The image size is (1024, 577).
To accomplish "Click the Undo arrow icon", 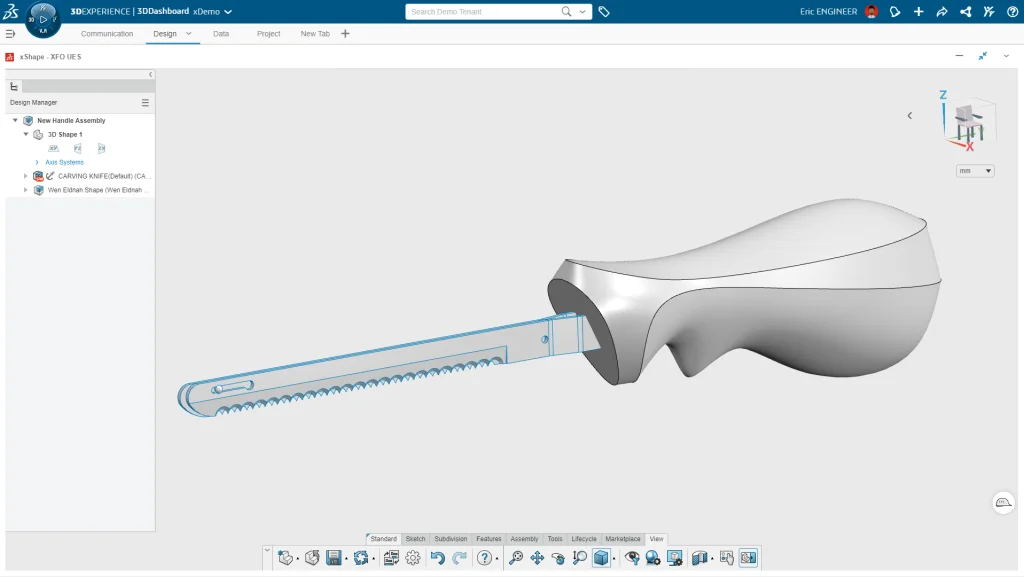I will [437, 558].
